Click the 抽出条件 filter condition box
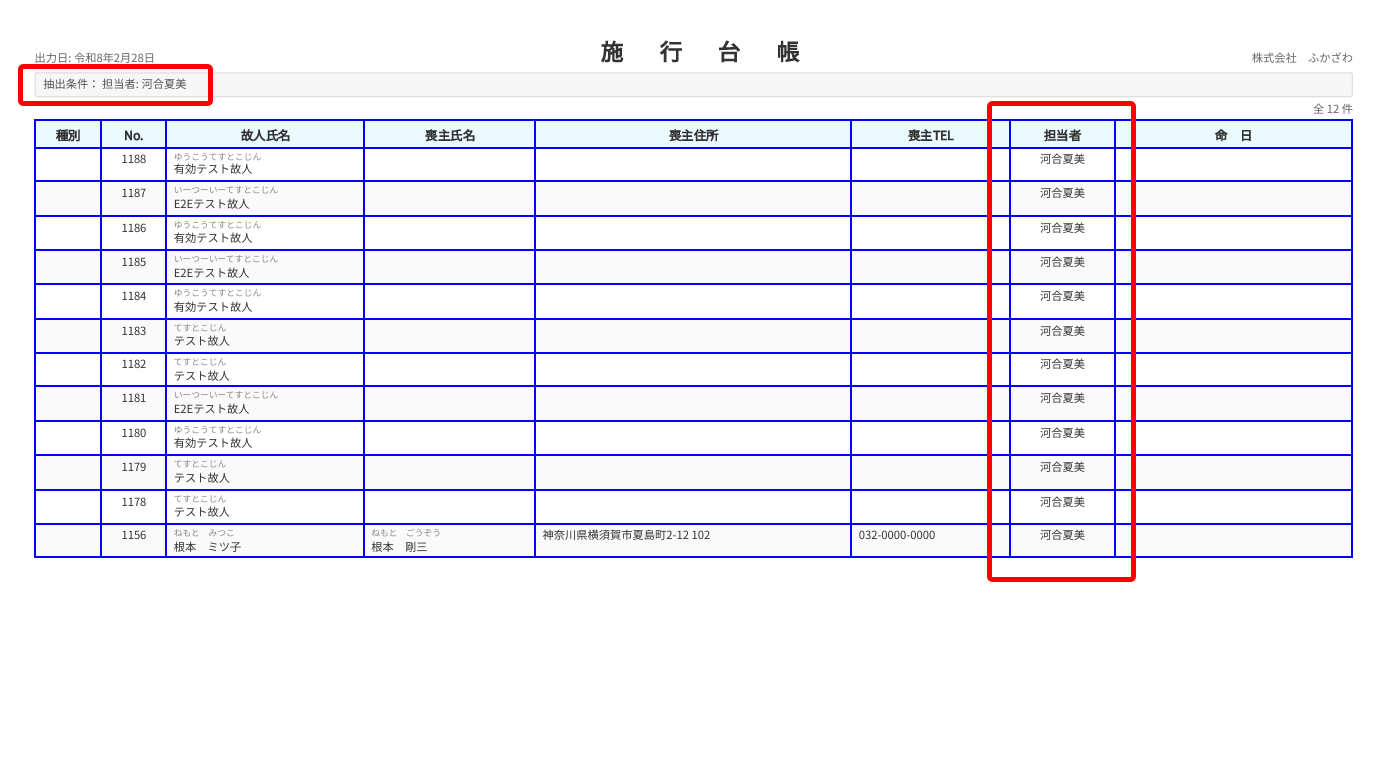1393x773 pixels. (115, 85)
